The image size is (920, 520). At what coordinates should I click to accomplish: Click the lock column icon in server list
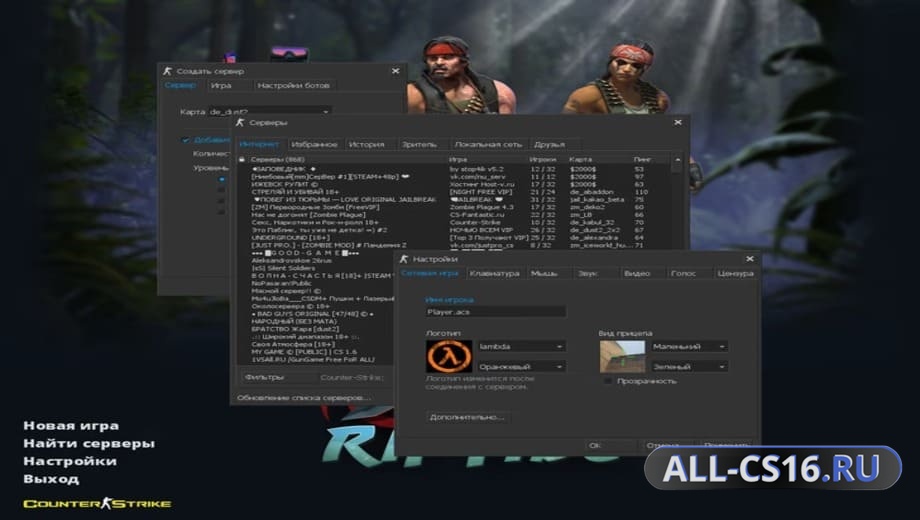242,159
